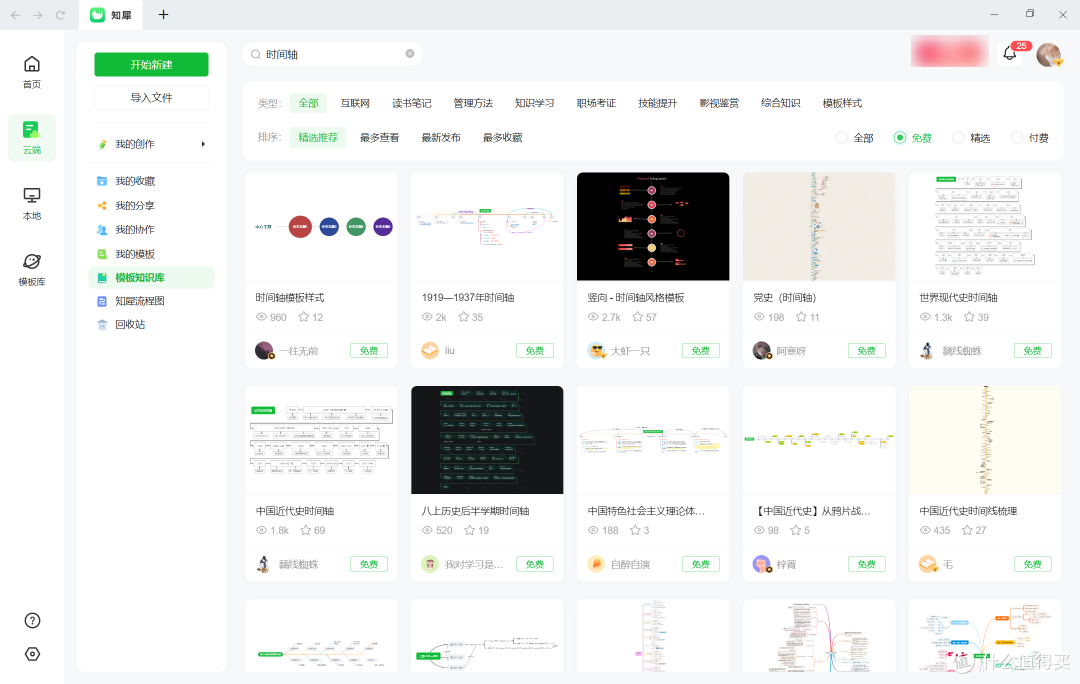The width and height of the screenshot is (1080, 684).
Task: Filter by 模板样式 type
Action: (842, 103)
